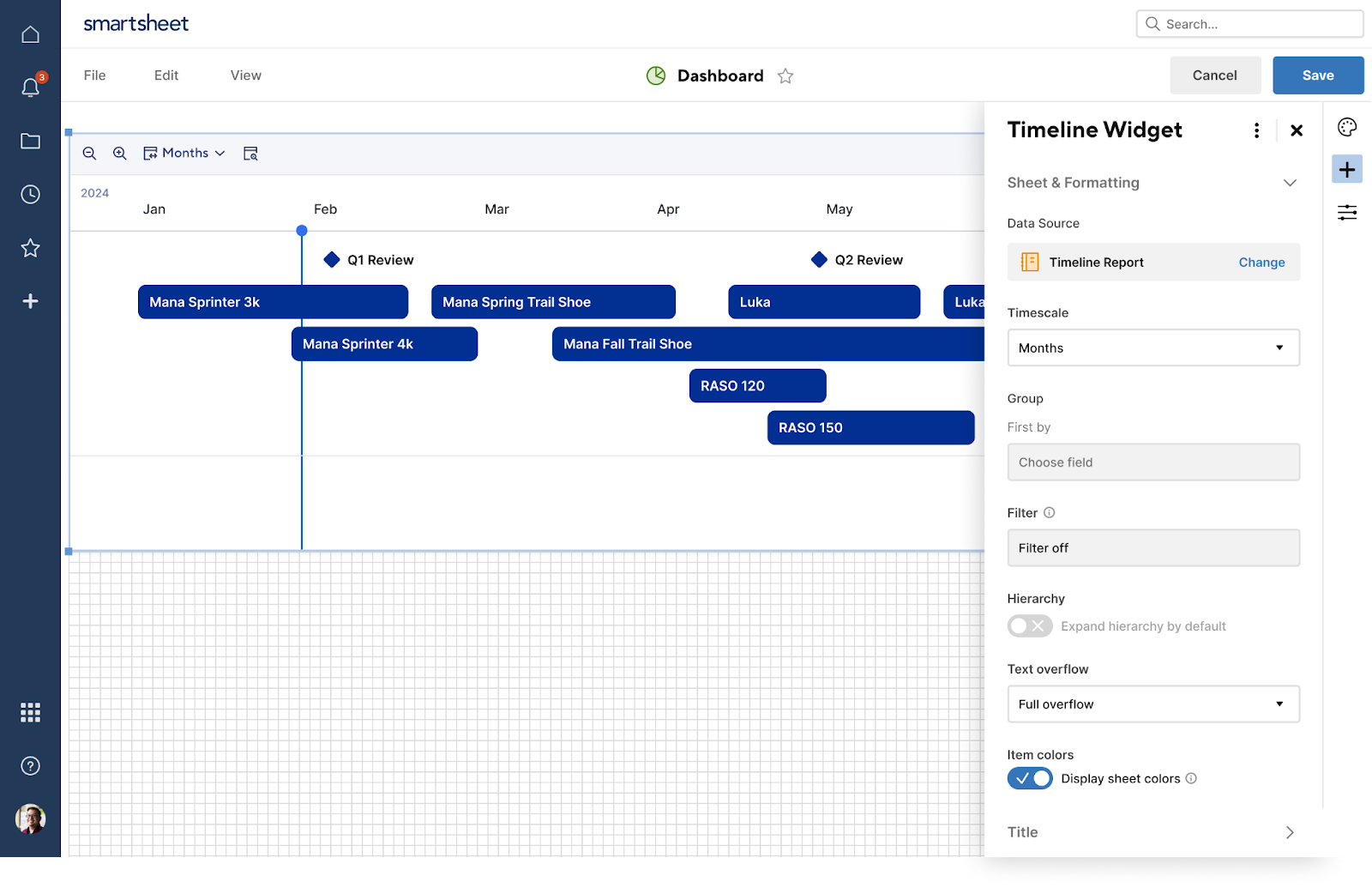Screen dimensions: 1372x888
Task: Open the Text overflow dropdown
Action: [x=1153, y=704]
